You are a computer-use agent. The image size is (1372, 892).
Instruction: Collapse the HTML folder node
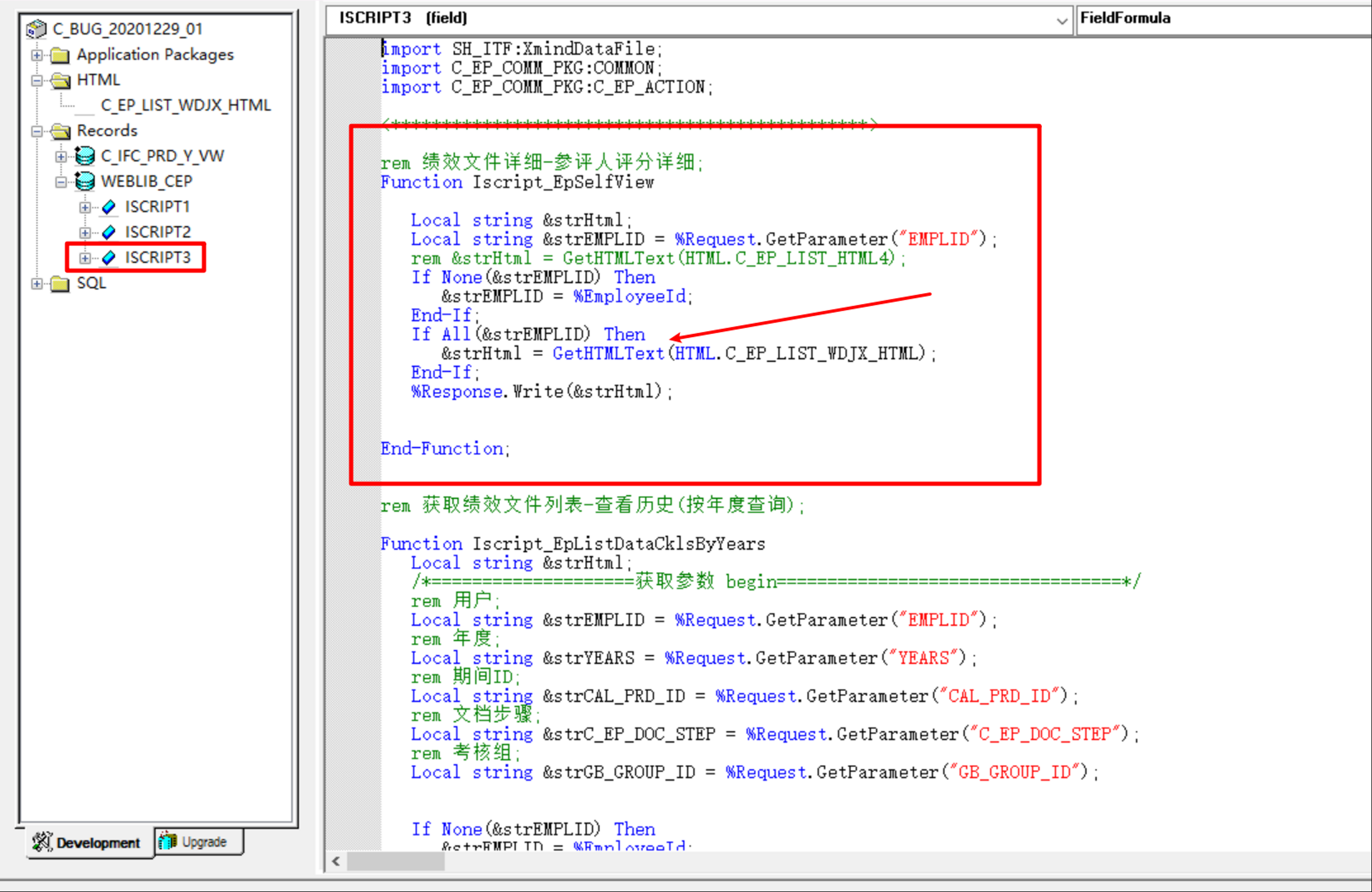coord(37,81)
